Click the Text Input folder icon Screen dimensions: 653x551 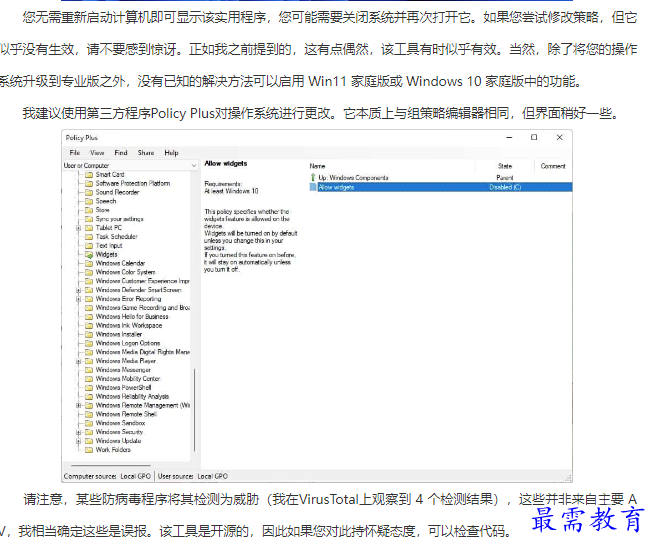click(x=89, y=246)
